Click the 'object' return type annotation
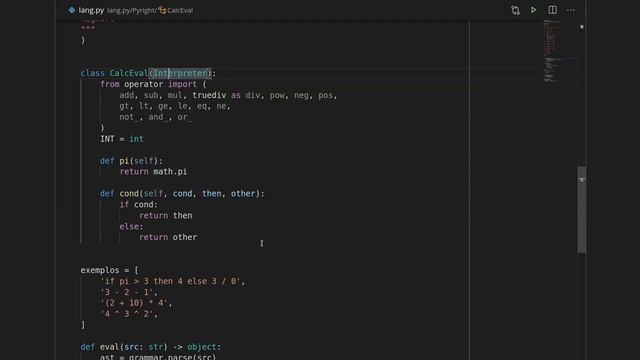Screen dimensions: 640x360 point(202,347)
